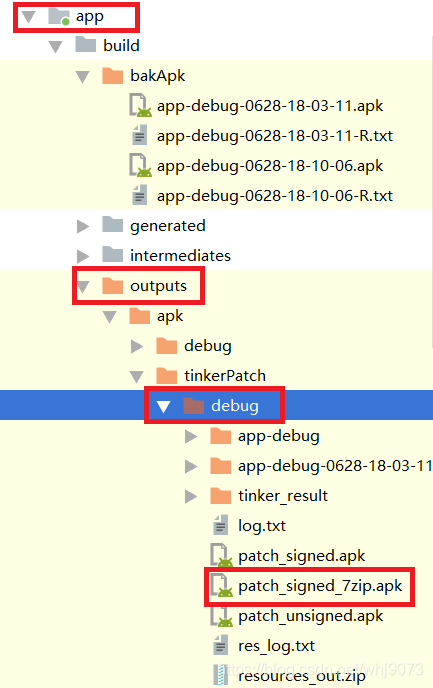Screen dimensions: 433x688
Task: Click the bakApk folder icon
Action: 112,75
